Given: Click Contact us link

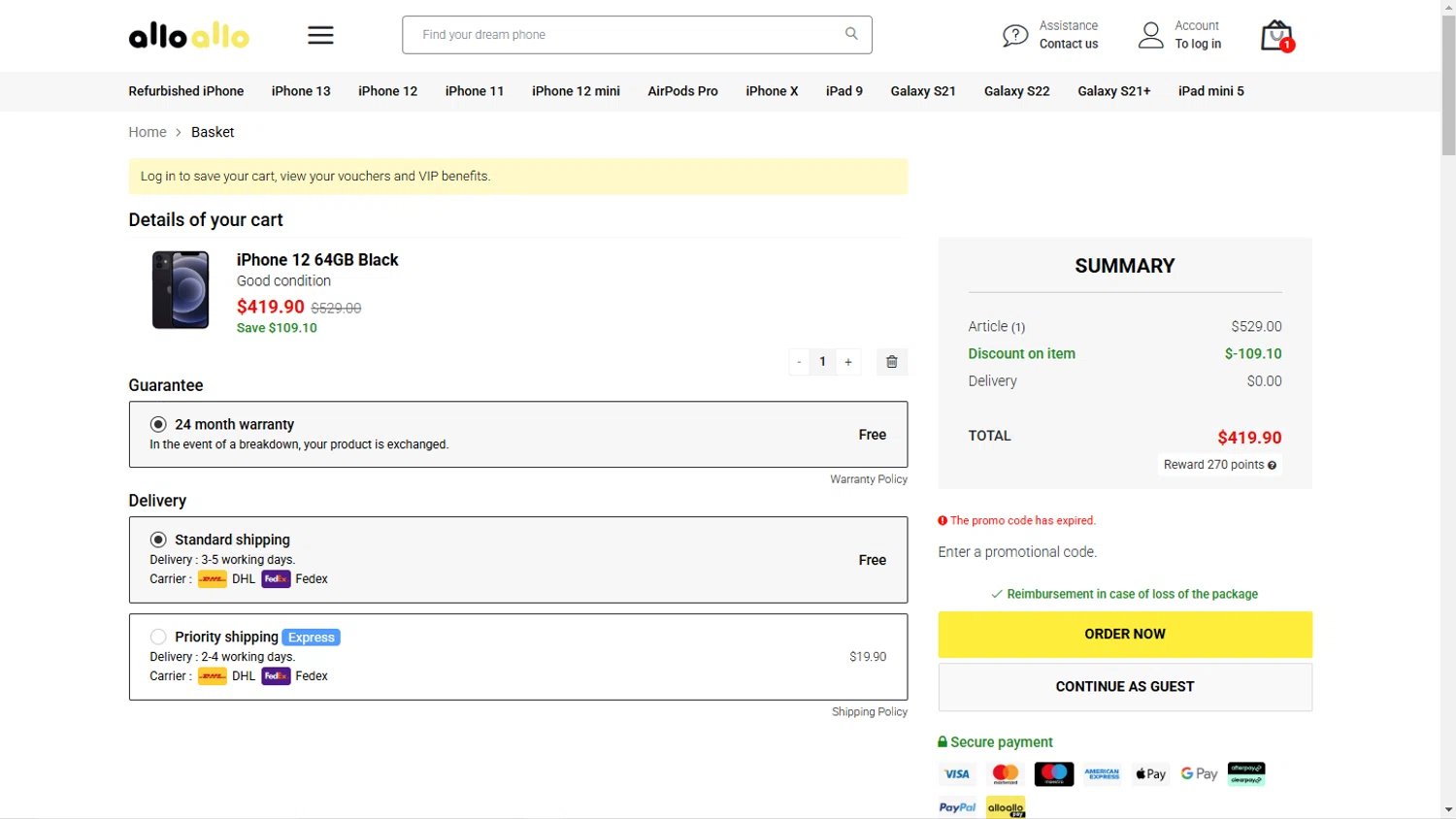Looking at the screenshot, I should (x=1069, y=45).
